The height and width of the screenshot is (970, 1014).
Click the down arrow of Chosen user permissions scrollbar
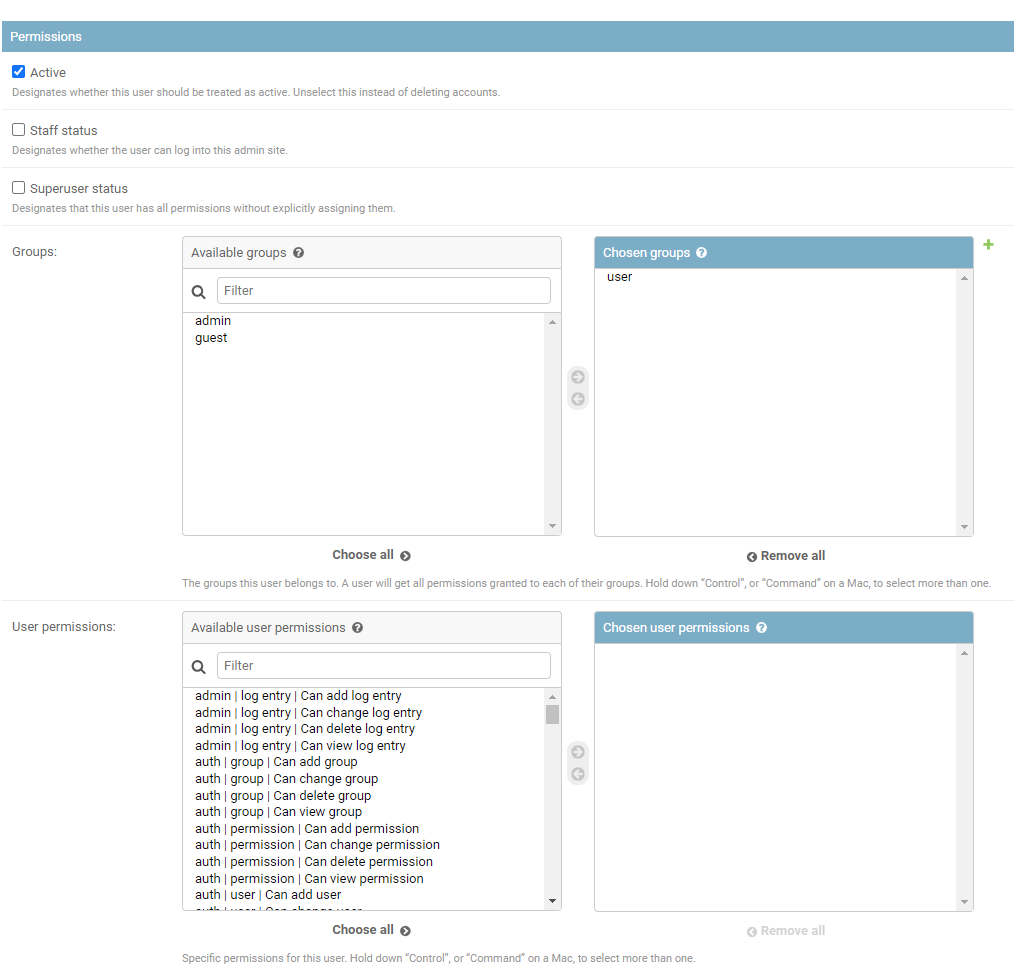click(964, 902)
